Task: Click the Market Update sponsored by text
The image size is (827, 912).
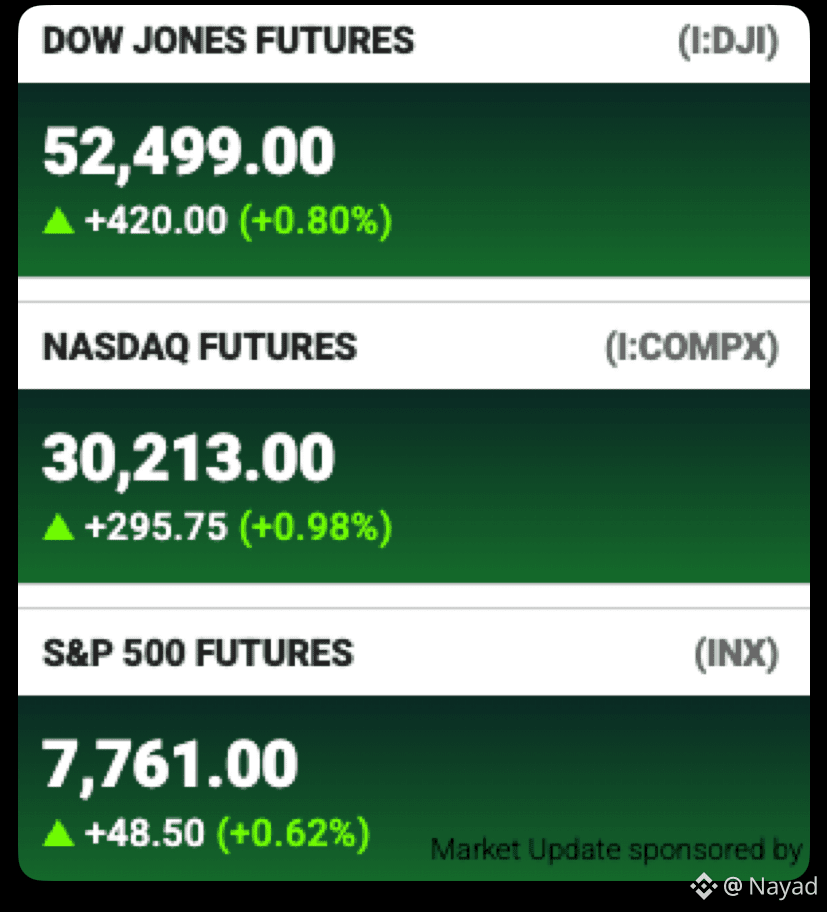Action: 616,850
